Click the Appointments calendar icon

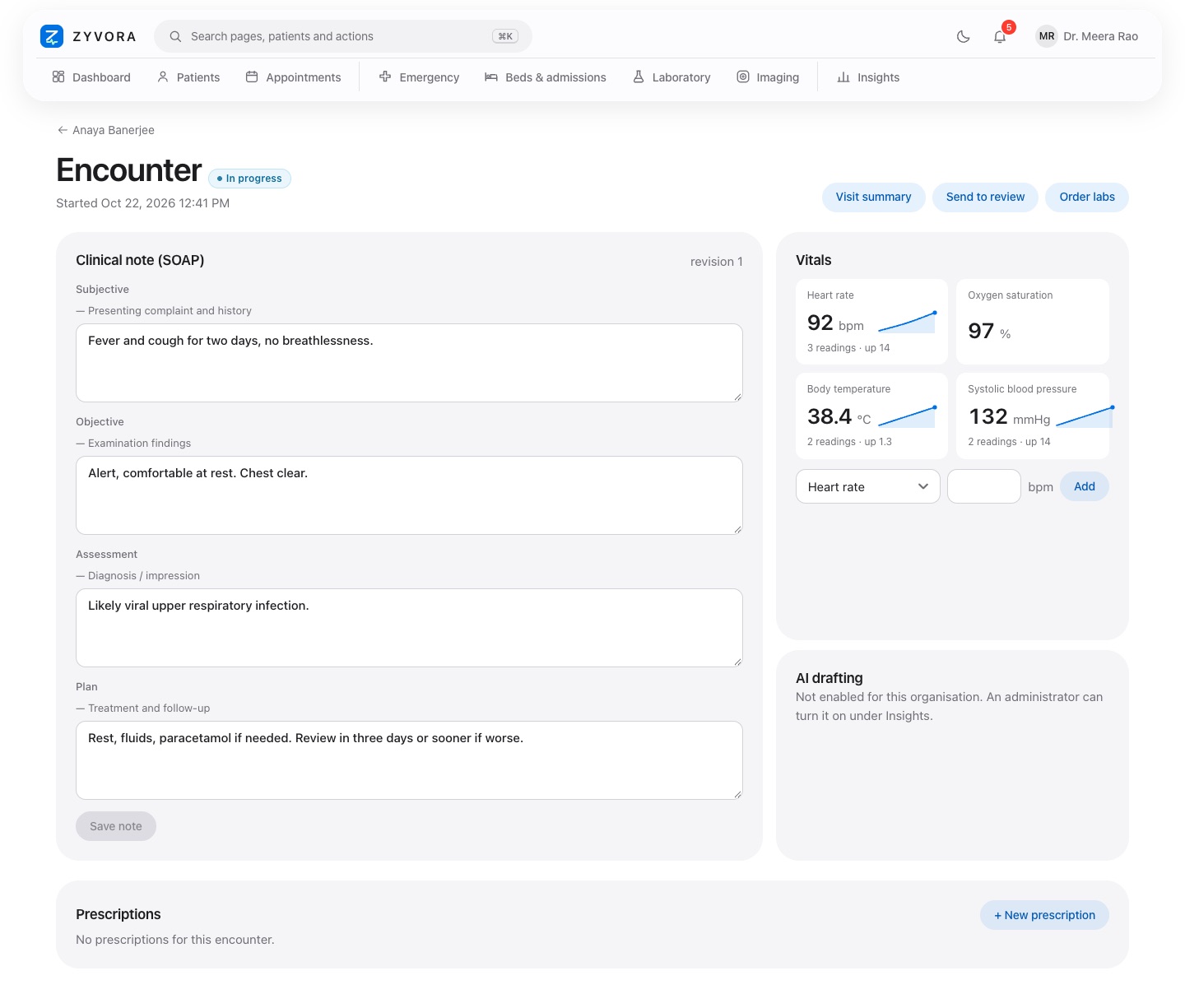pos(252,77)
